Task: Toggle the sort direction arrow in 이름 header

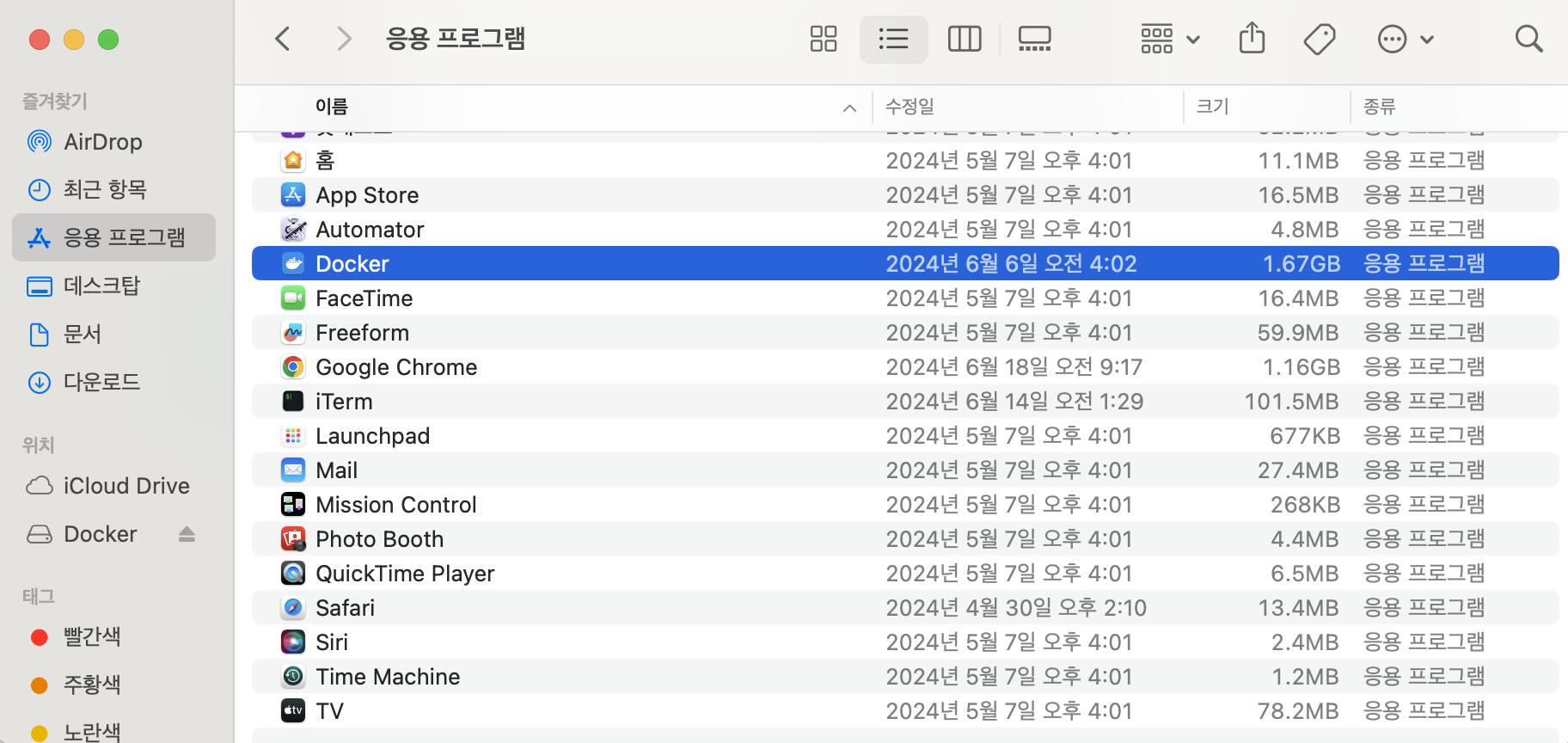Action: [849, 107]
